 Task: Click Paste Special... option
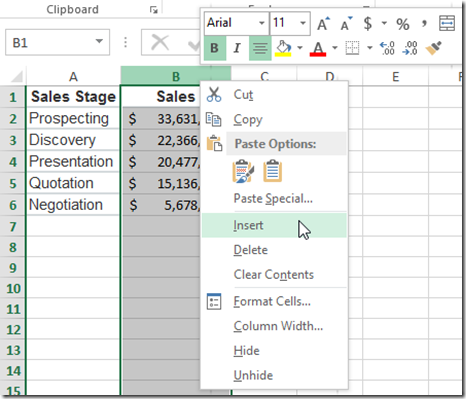click(x=274, y=199)
